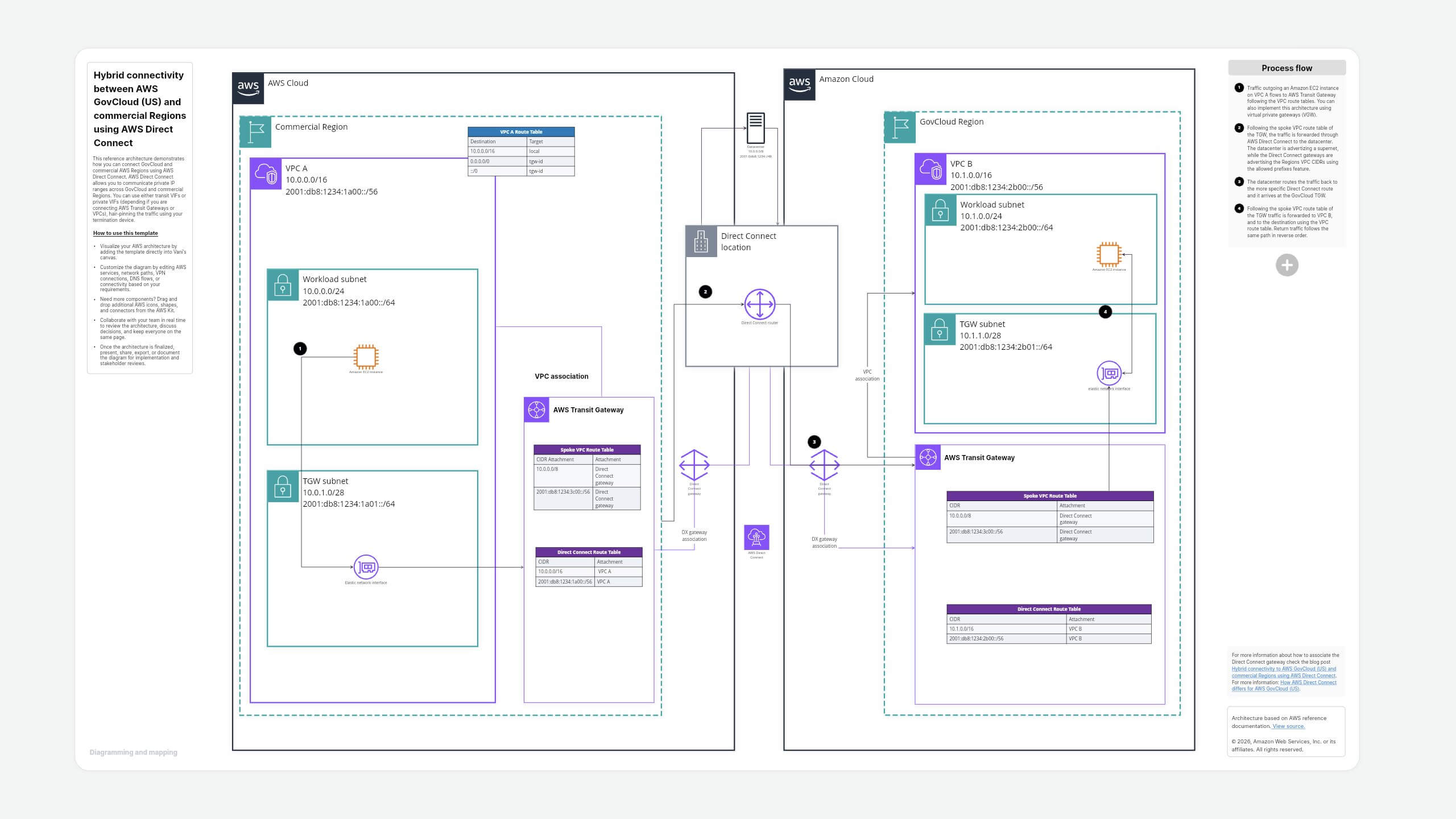Select the elastic network interface icon in VPC B
Image resolution: width=1456 pixels, height=819 pixels.
click(1109, 374)
